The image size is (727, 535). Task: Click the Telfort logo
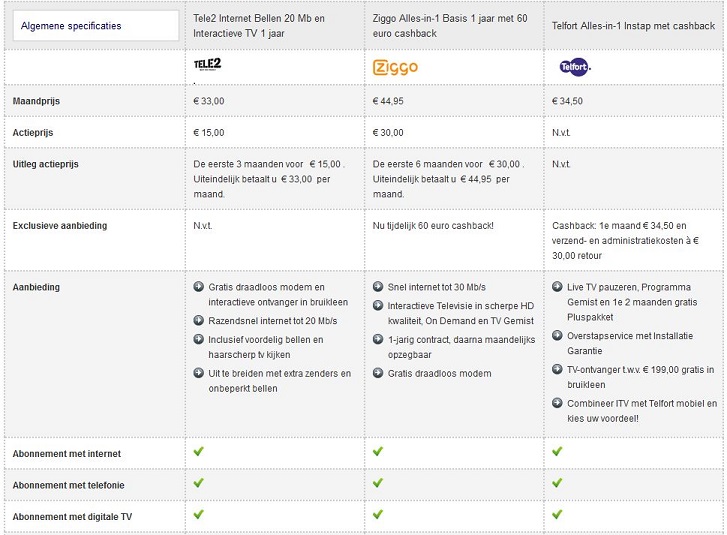(575, 67)
